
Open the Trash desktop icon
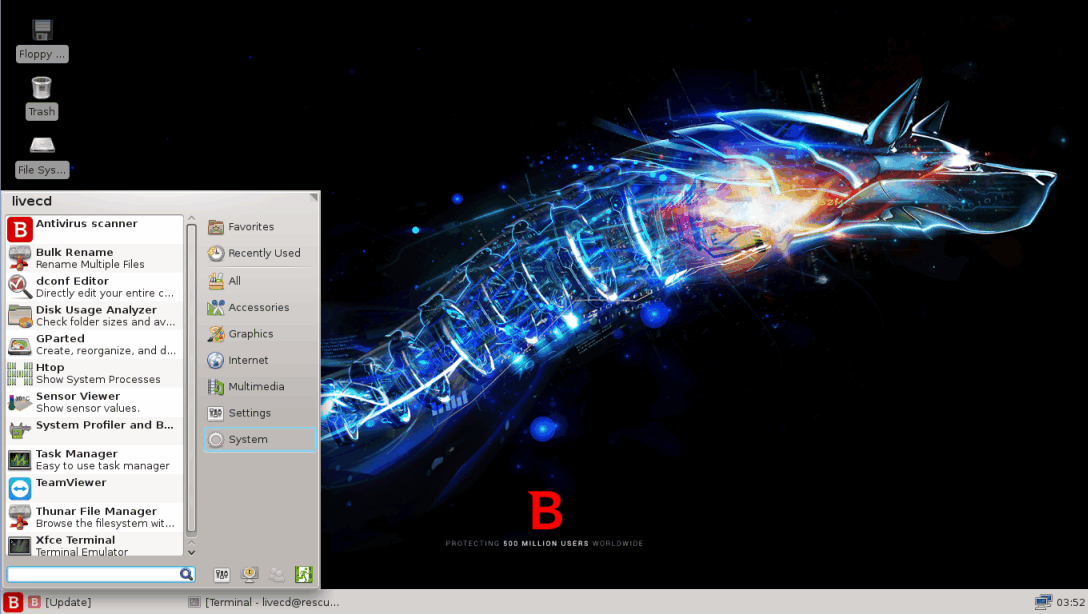pos(42,98)
